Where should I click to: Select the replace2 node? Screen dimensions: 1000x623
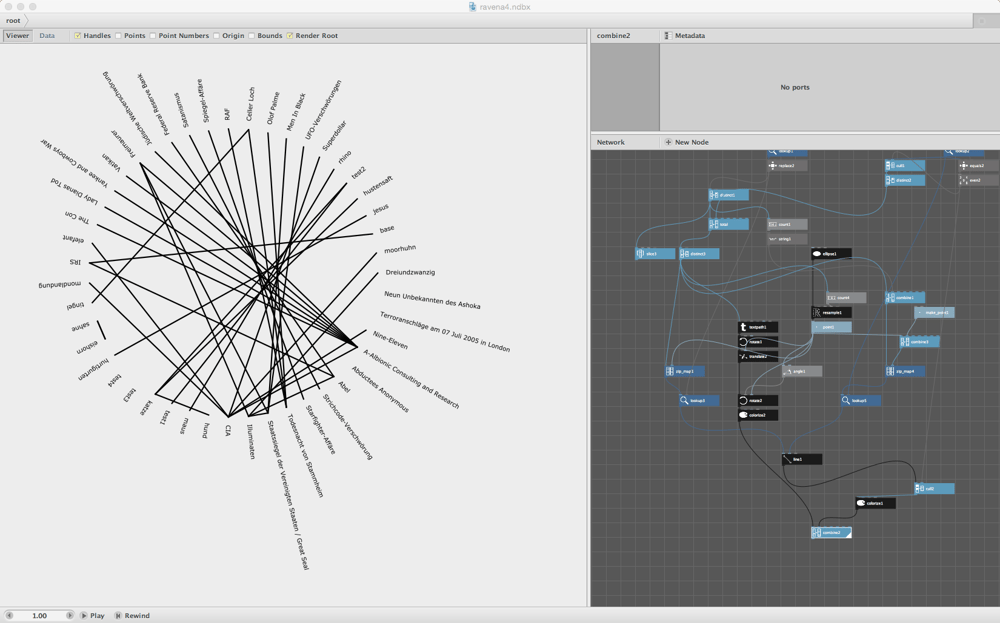[787, 166]
